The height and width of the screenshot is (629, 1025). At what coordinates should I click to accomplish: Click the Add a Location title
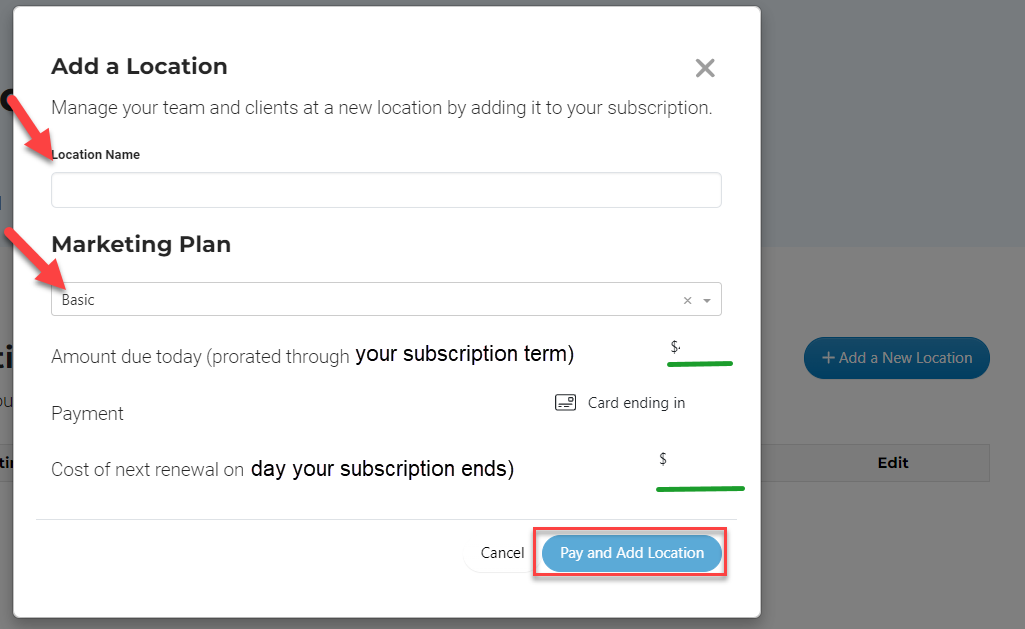(x=139, y=67)
